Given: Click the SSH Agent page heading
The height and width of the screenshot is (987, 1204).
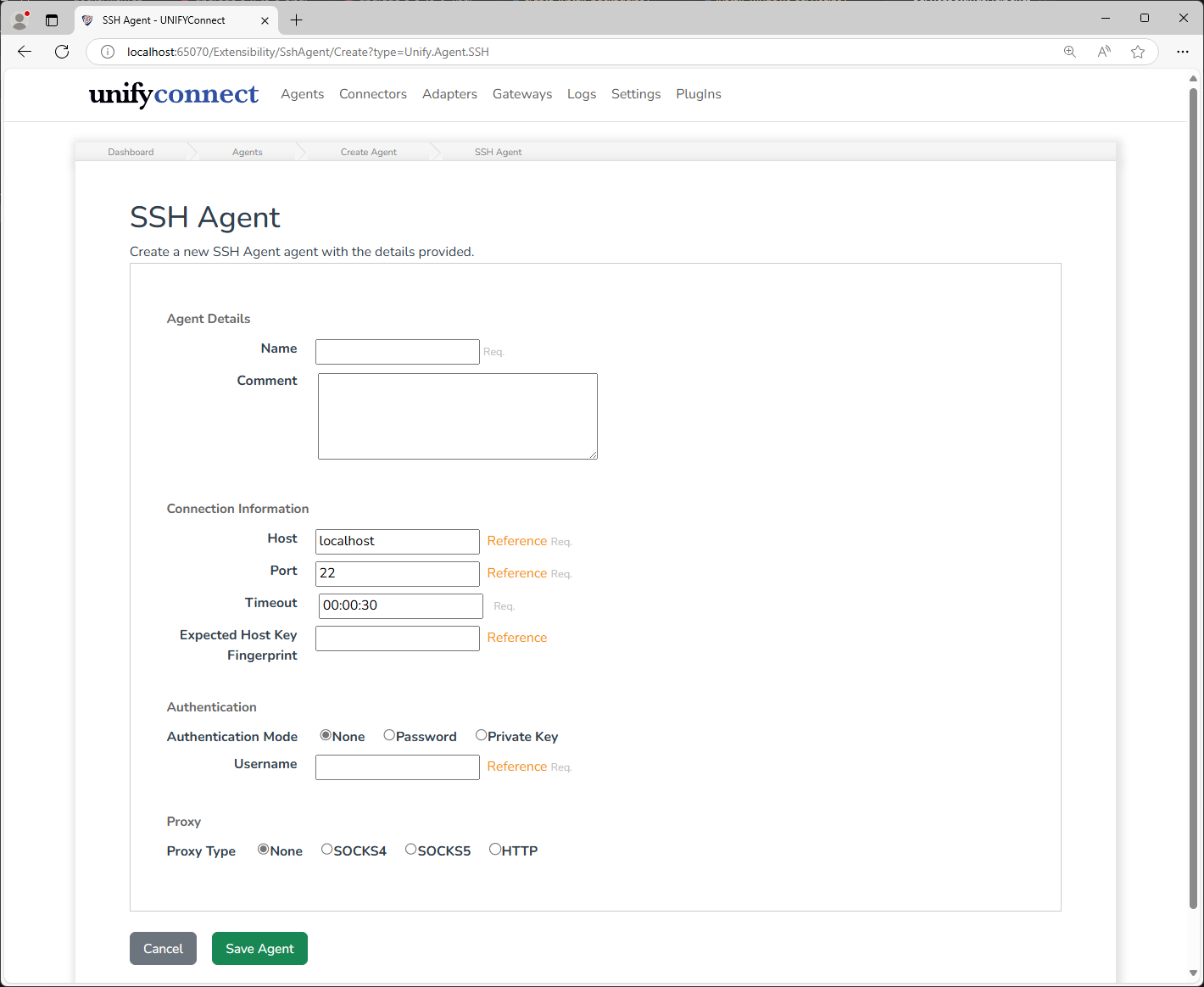Looking at the screenshot, I should (204, 217).
